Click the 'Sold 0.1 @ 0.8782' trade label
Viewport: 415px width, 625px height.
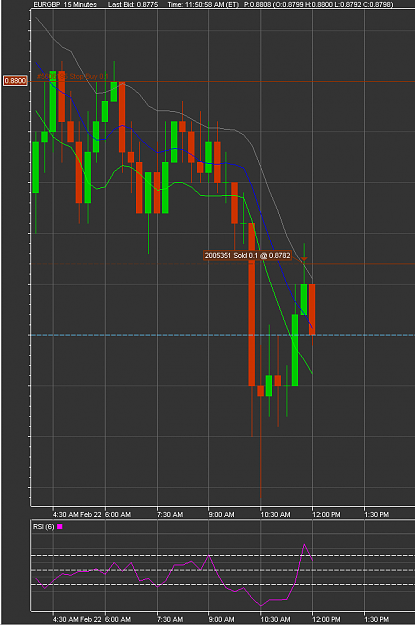[x=247, y=256]
